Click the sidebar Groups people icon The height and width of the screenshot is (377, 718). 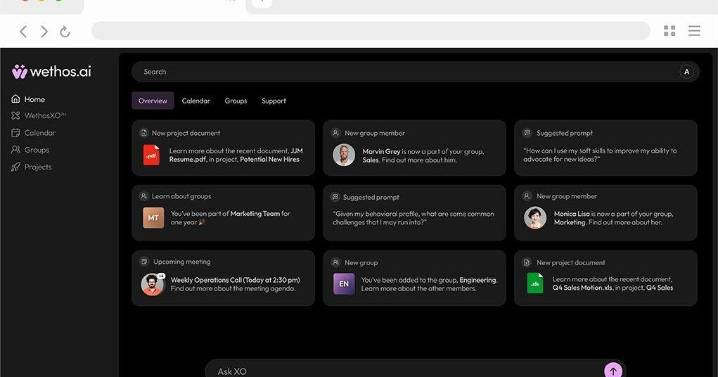16,150
